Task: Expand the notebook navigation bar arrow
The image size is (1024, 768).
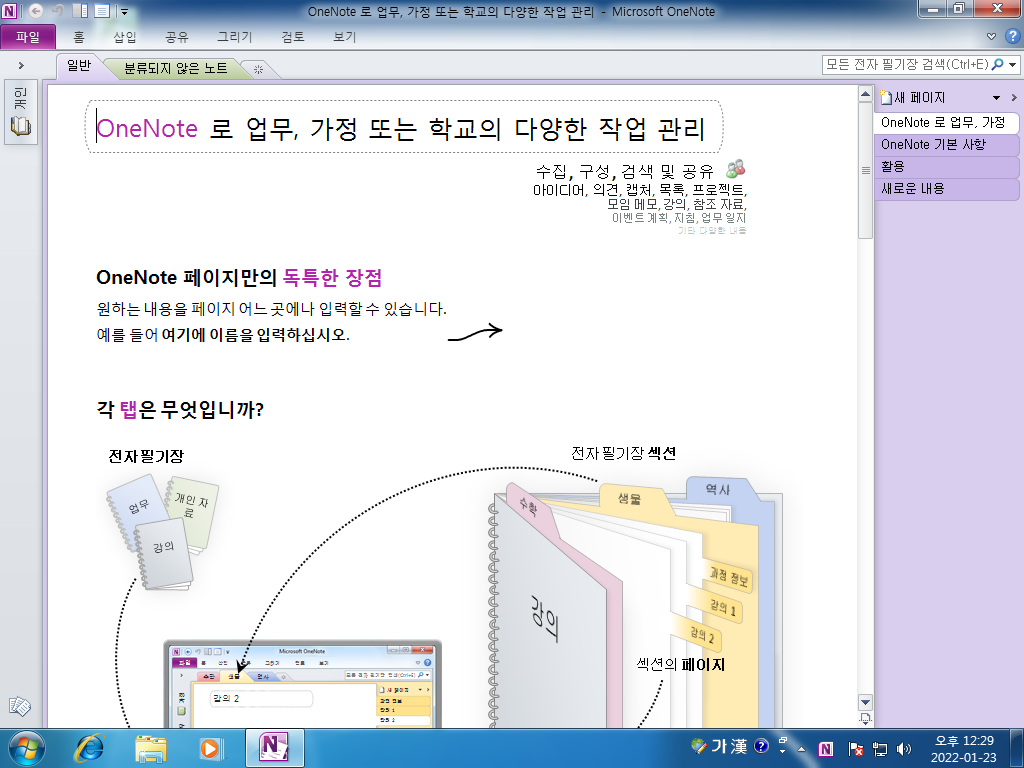Action: point(21,65)
